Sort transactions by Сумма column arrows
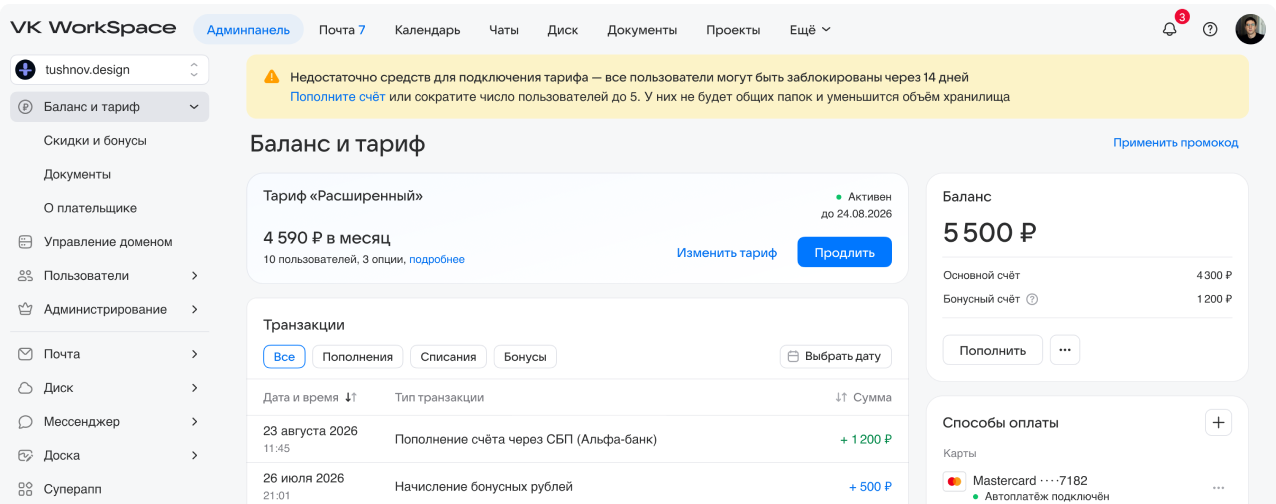Image resolution: width=1276 pixels, height=504 pixels. pos(841,397)
